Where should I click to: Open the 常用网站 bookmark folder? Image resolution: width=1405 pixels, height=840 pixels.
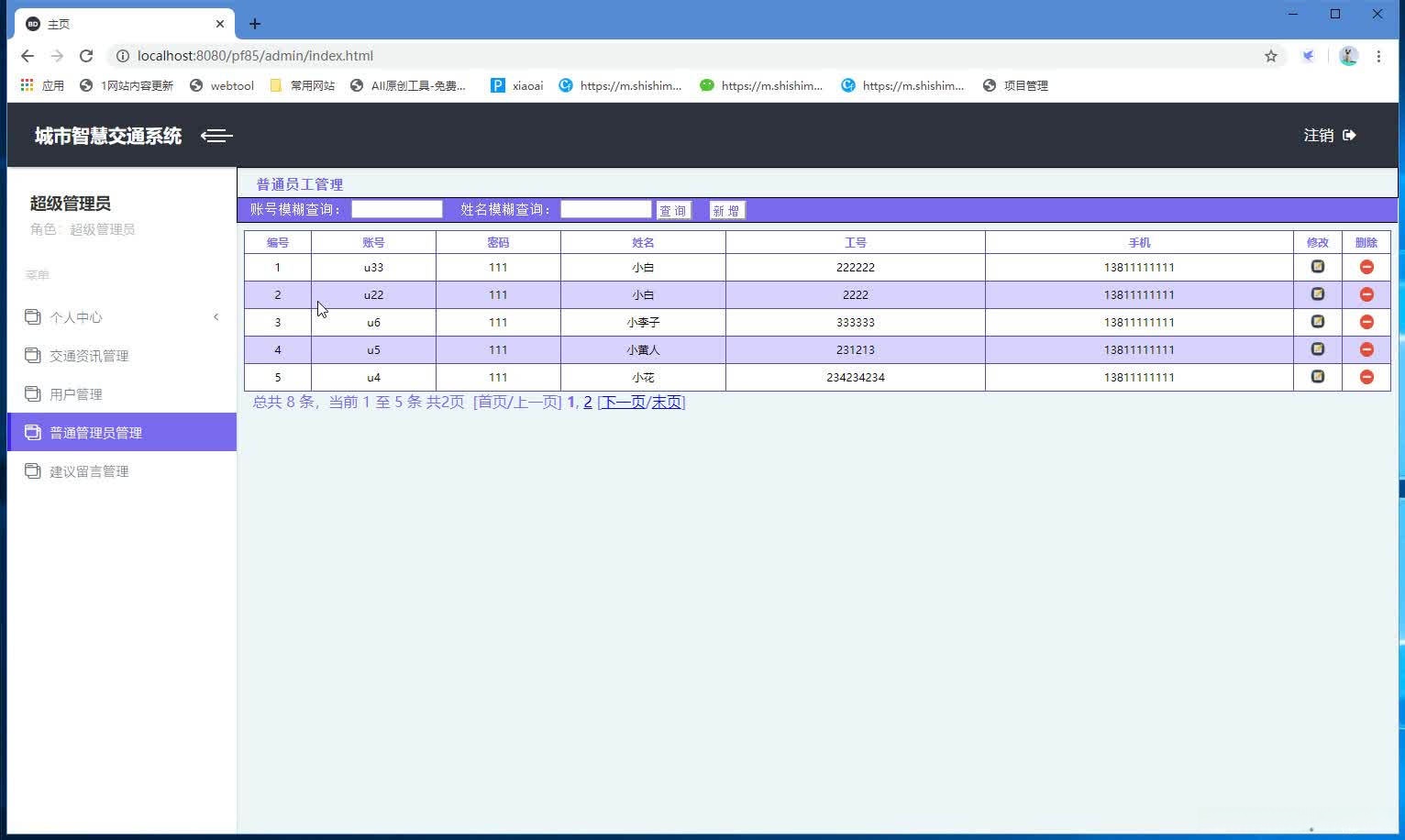[x=303, y=85]
